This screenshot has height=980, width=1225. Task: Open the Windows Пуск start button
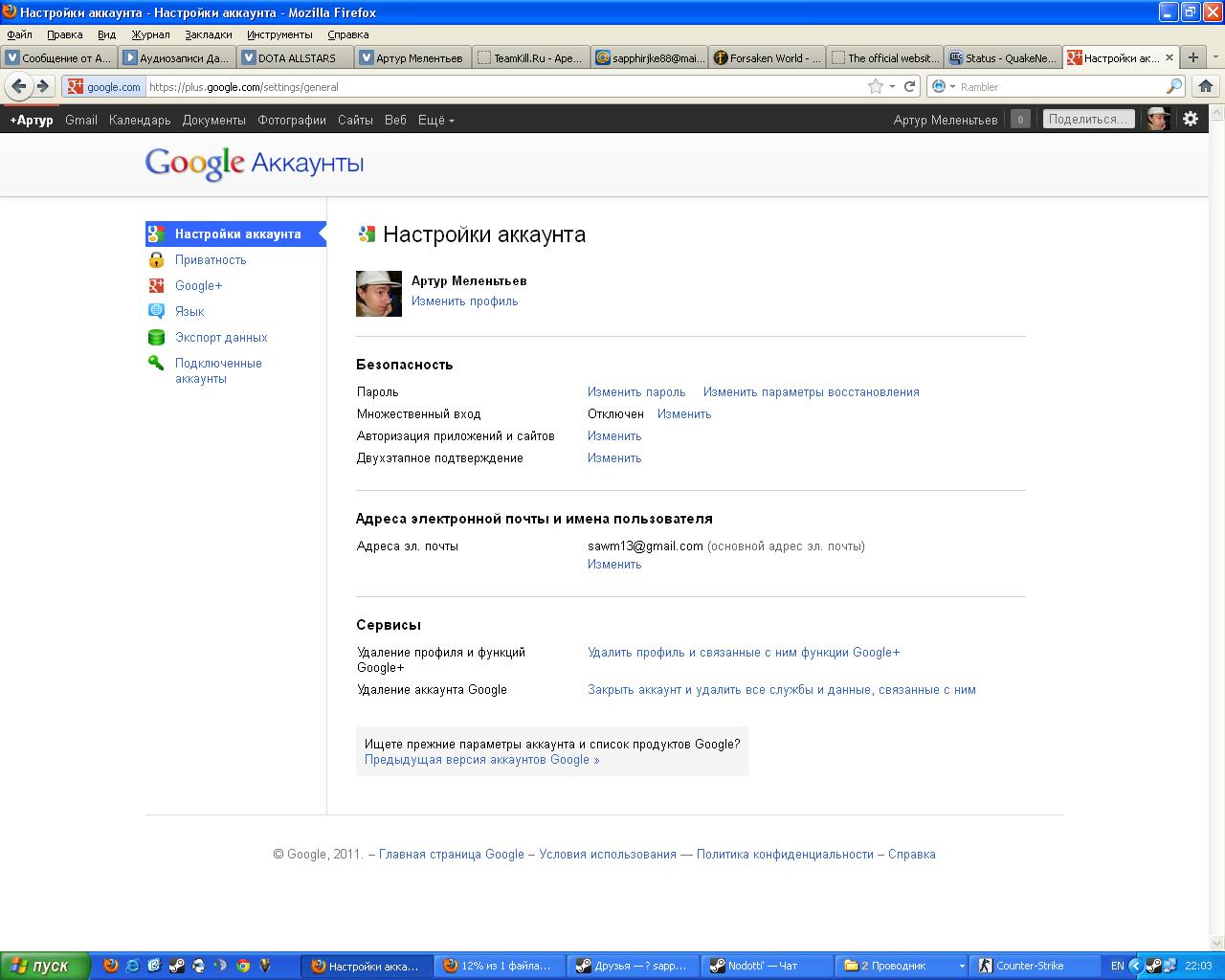[x=45, y=966]
